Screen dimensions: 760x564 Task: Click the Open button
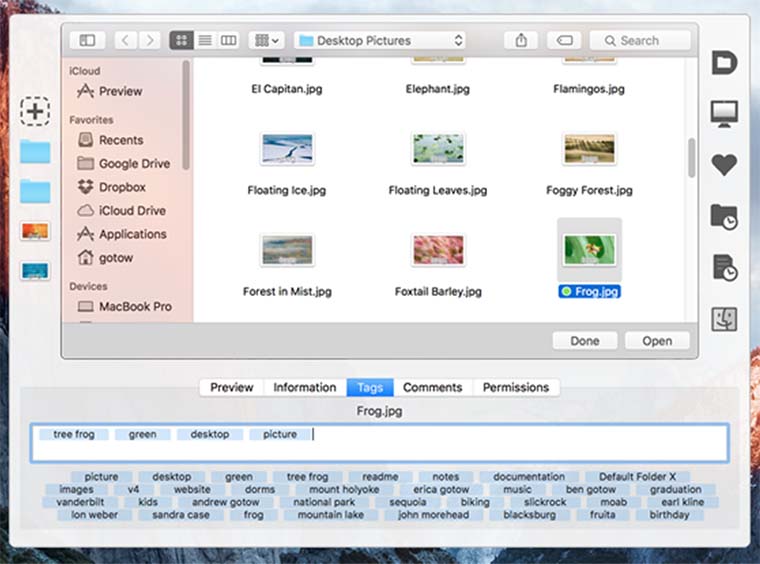(x=657, y=341)
